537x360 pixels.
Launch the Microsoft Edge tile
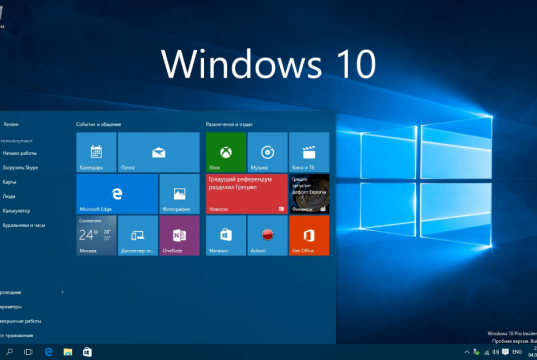click(x=117, y=194)
